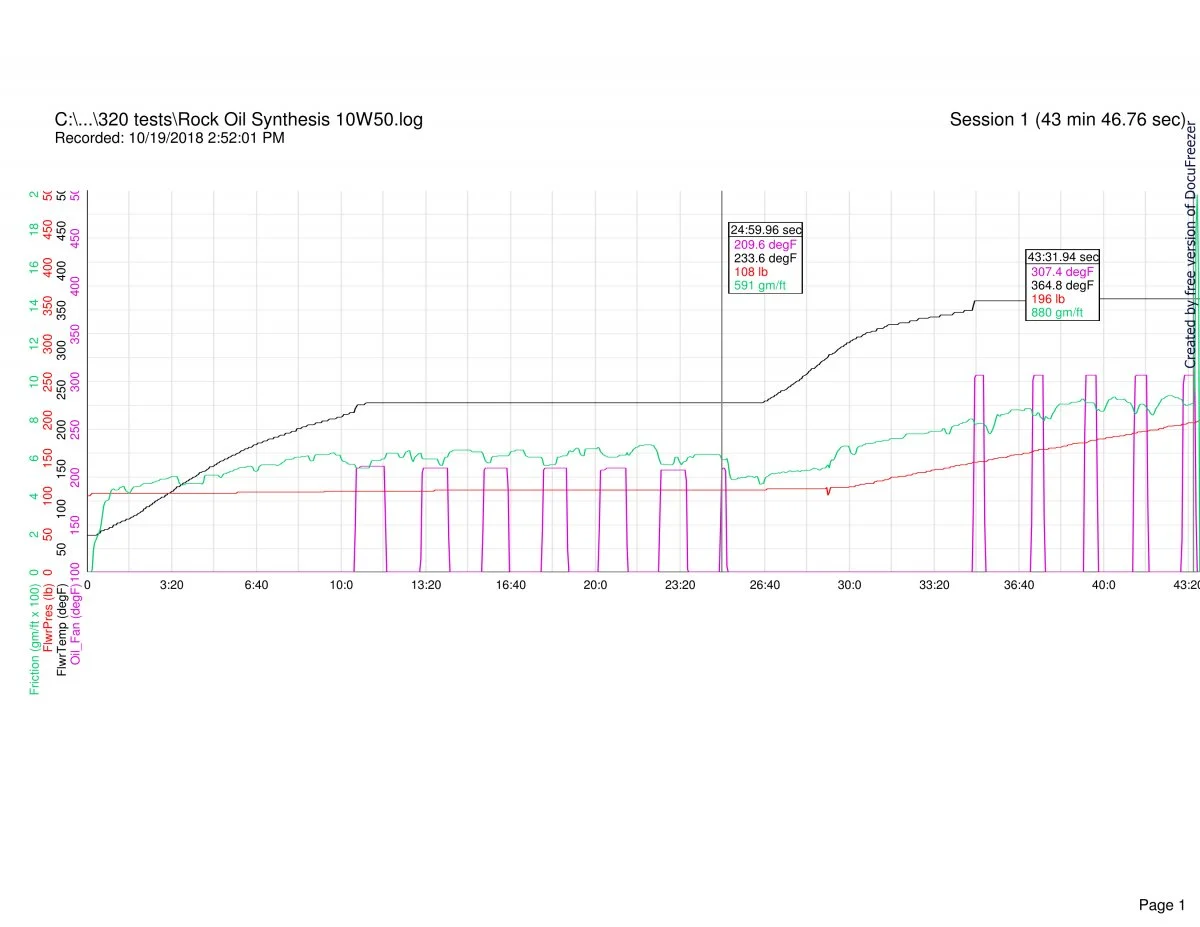Image resolution: width=1200 pixels, height=927 pixels.
Task: Select the Recorded 10/19/2018 timestamp line
Action: coord(169,138)
